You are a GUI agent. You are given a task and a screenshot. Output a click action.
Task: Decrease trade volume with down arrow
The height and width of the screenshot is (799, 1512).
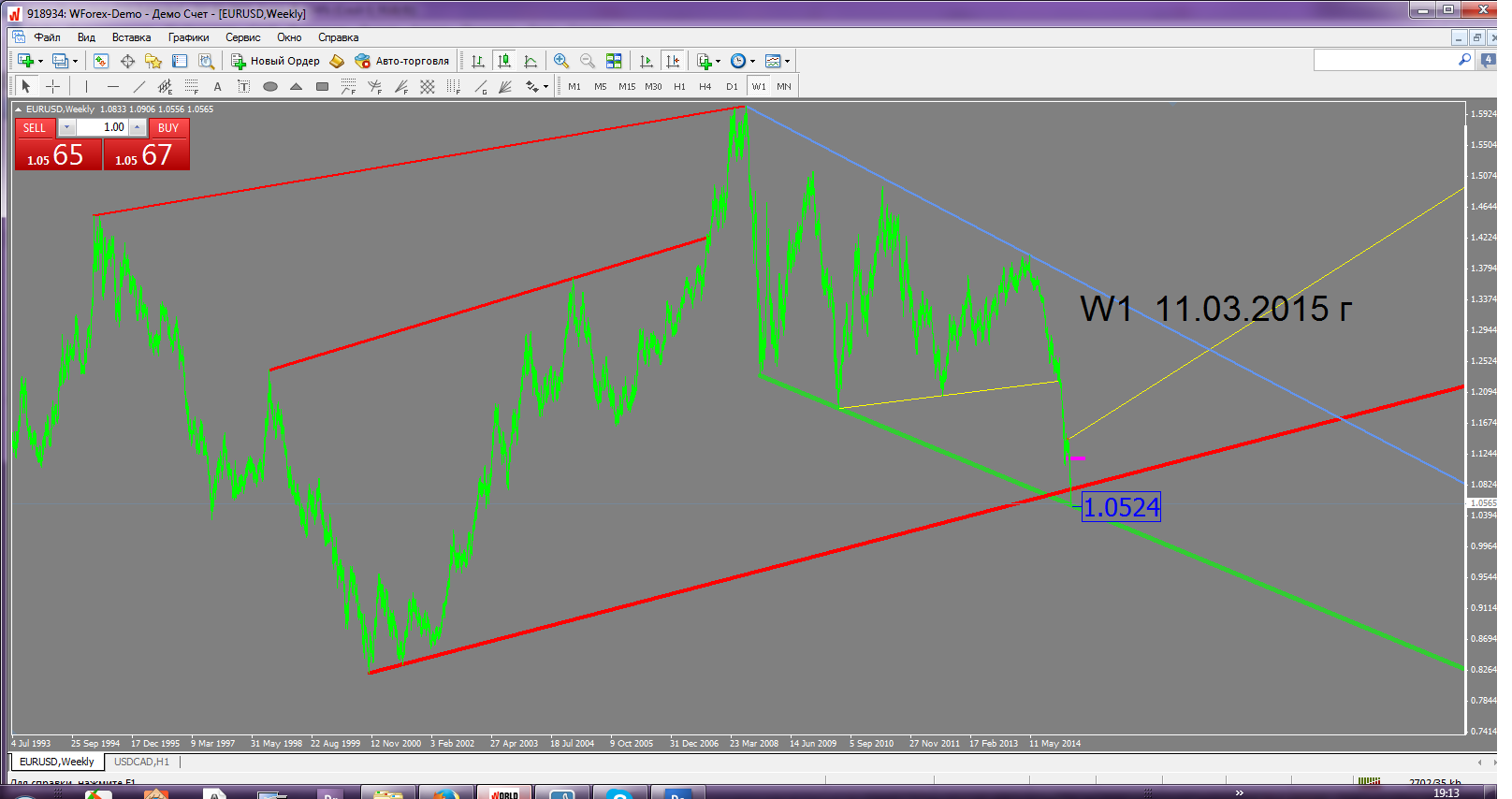[x=66, y=127]
